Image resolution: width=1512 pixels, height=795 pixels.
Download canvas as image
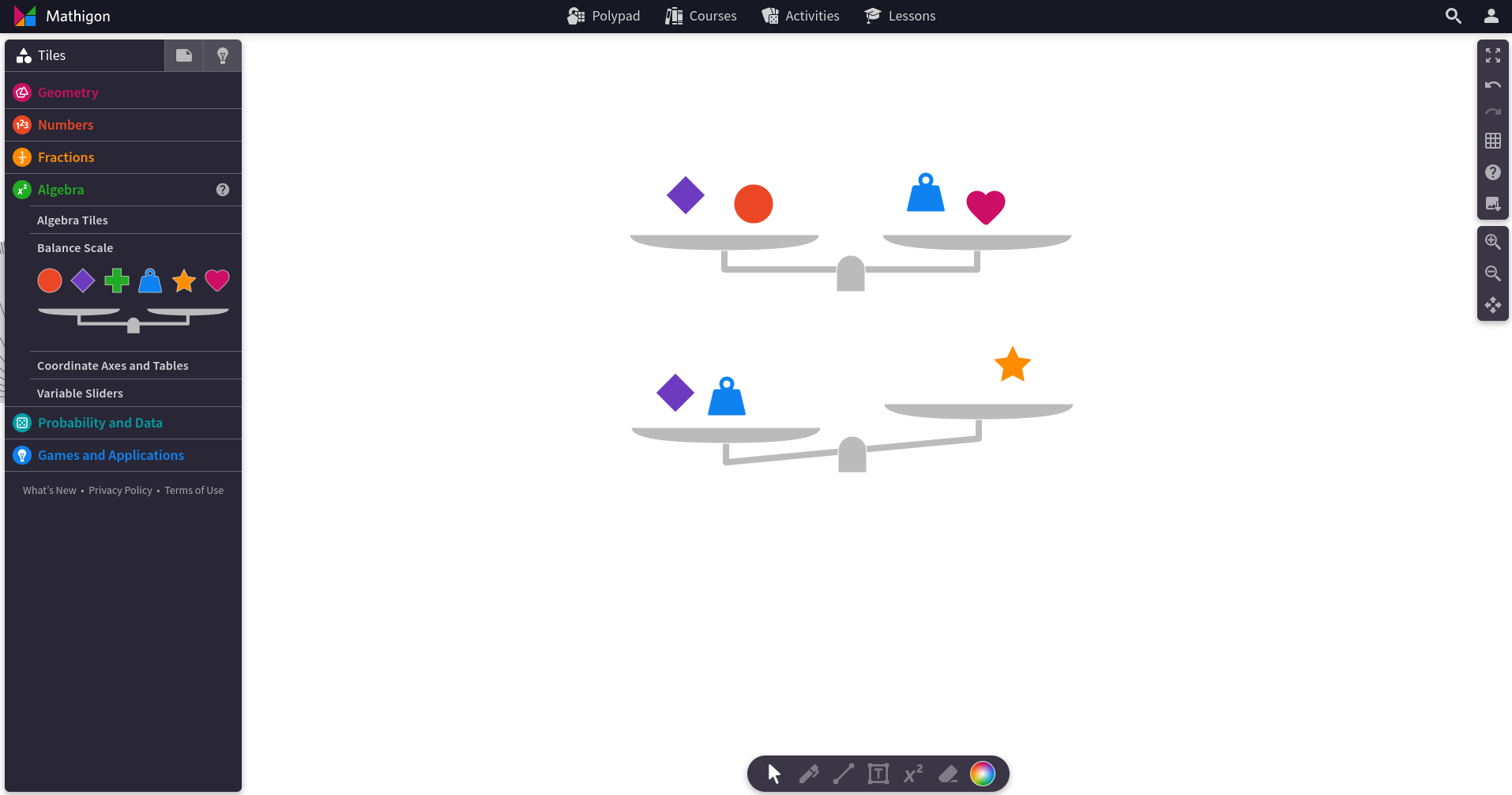pos(1493,204)
